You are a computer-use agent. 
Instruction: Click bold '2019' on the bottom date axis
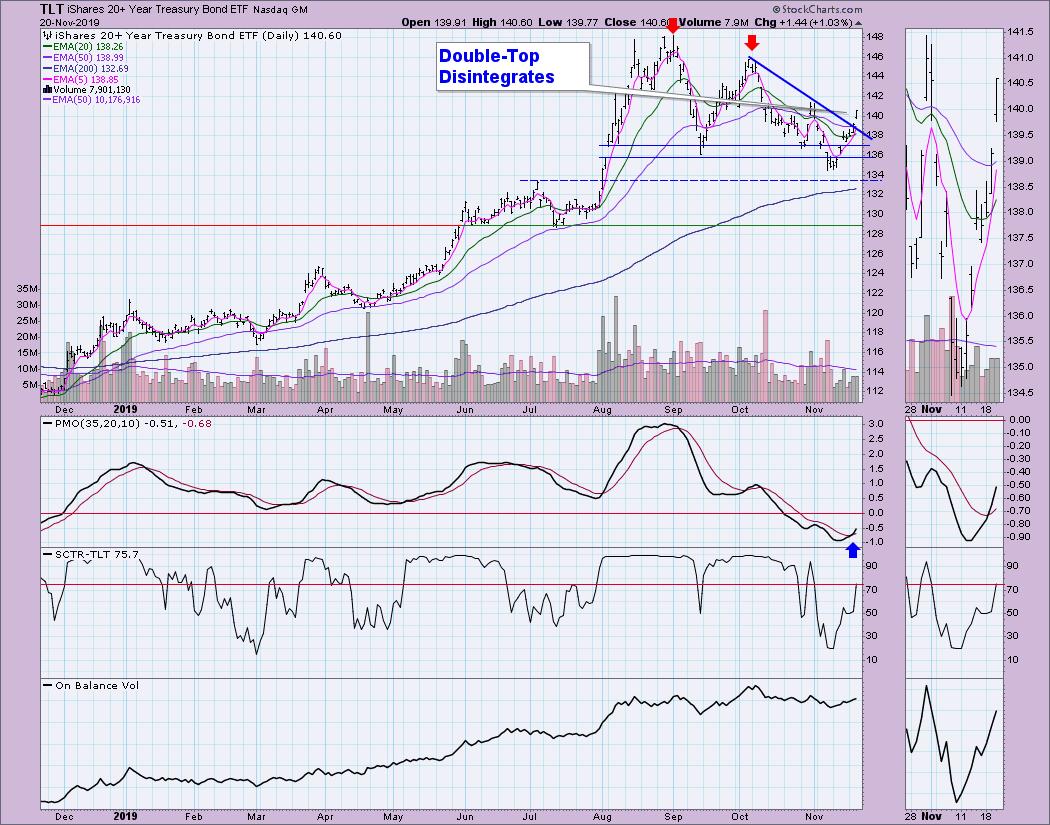tap(125, 816)
